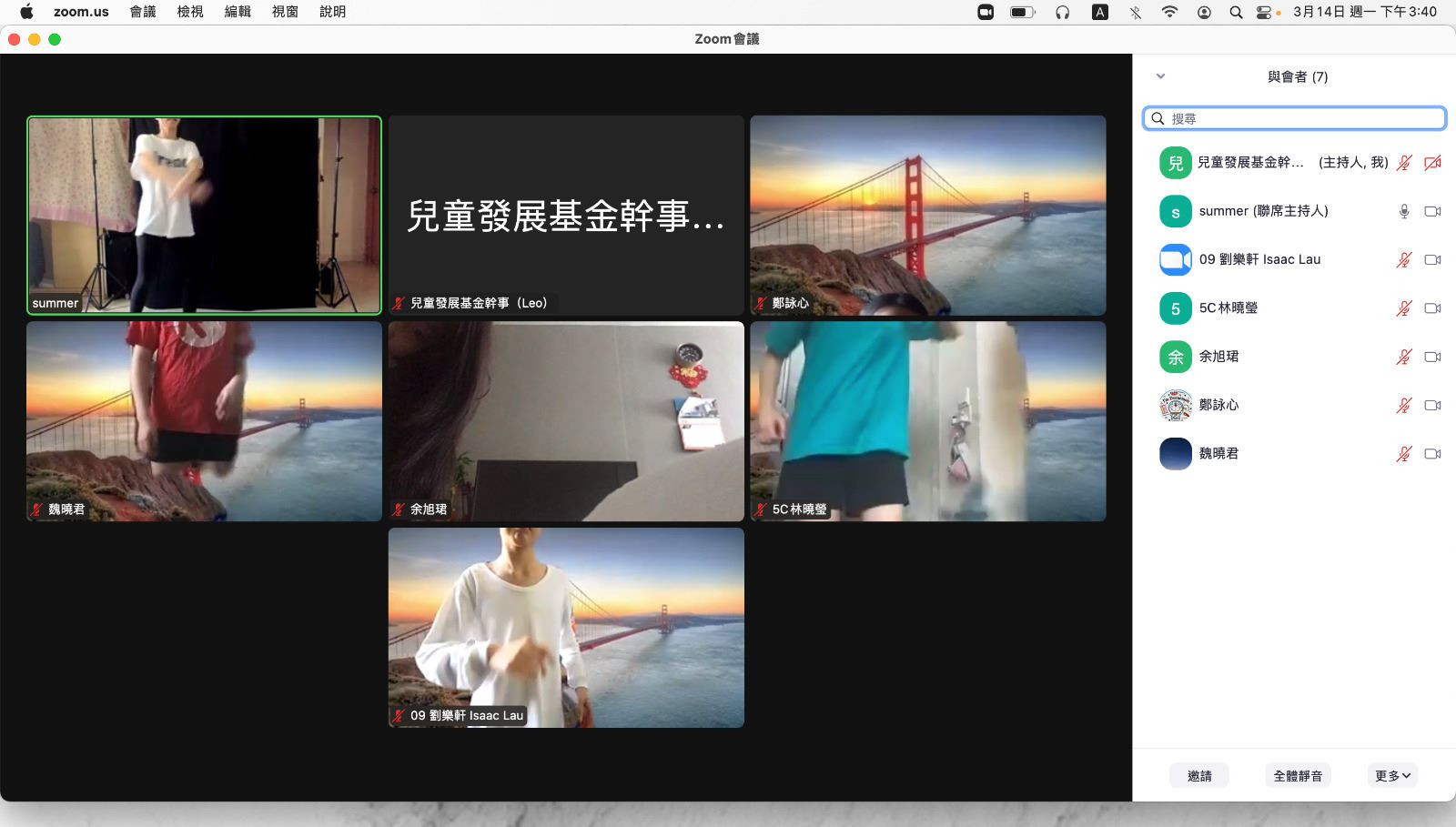This screenshot has width=1456, height=827.
Task: Click the 兒童發展基金幹事 host avatar icon
Action: (1176, 163)
